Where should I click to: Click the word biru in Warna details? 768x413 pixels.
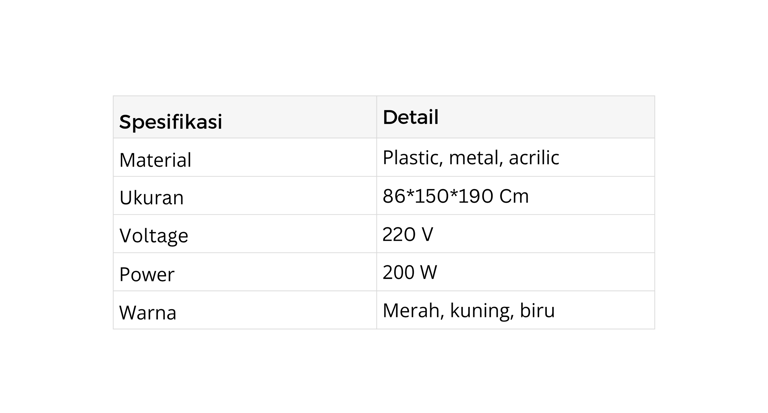tap(537, 310)
